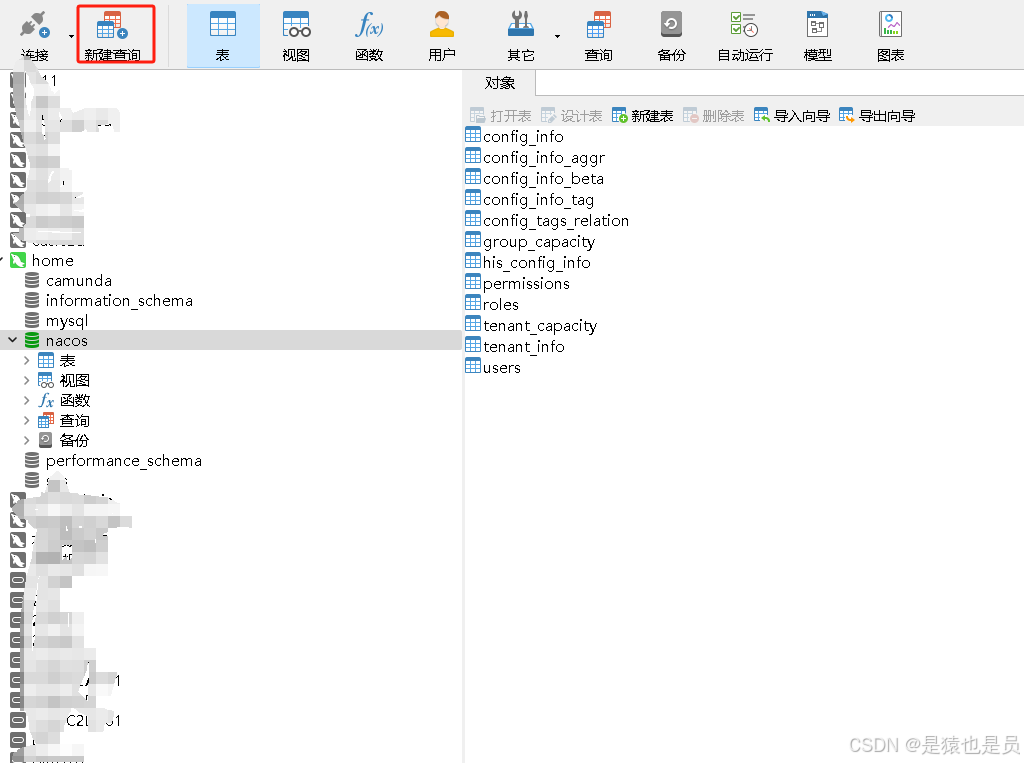Click the table icon beside config_info
1024x763 pixels.
[x=473, y=135]
